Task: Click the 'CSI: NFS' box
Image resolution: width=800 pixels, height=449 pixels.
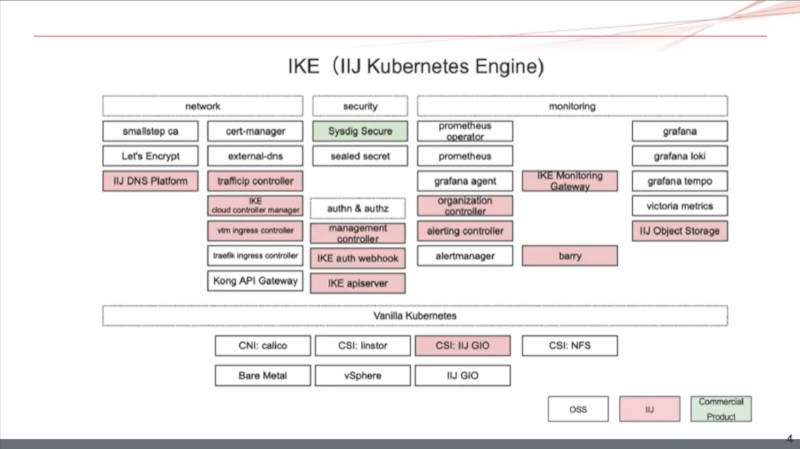Action: click(x=570, y=345)
